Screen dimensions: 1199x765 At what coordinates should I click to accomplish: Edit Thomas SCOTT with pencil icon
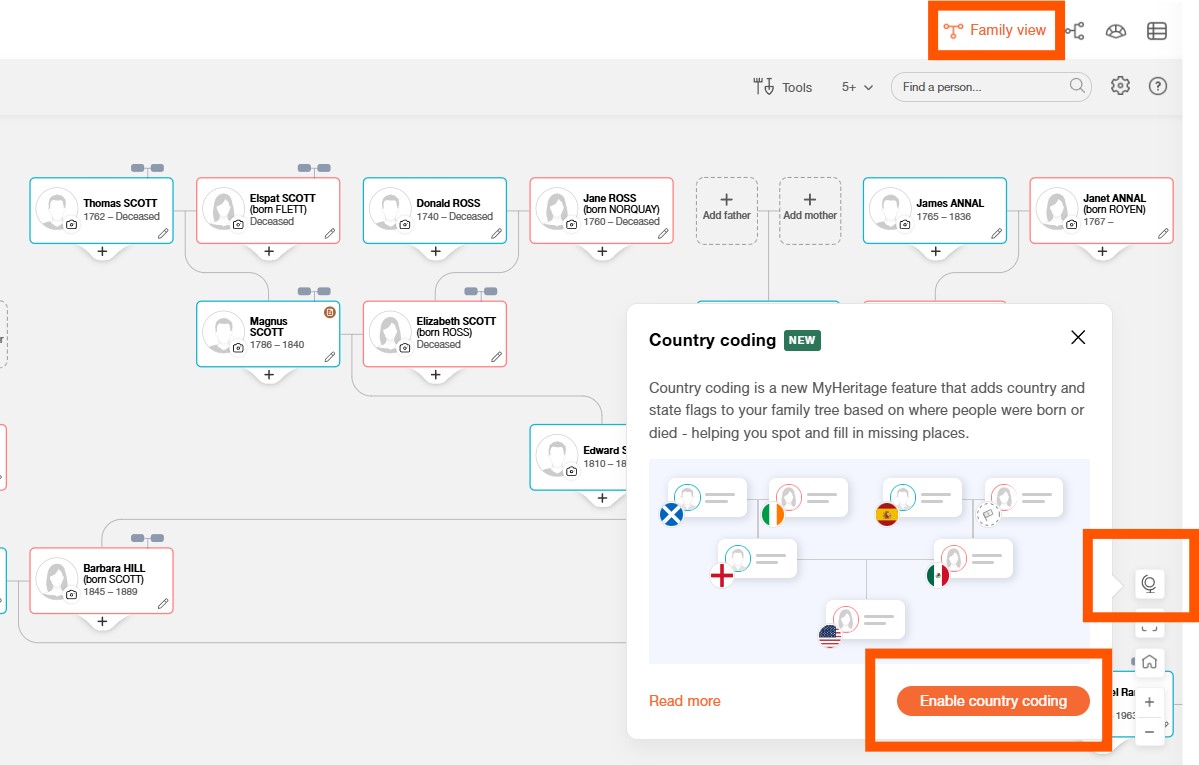click(163, 233)
